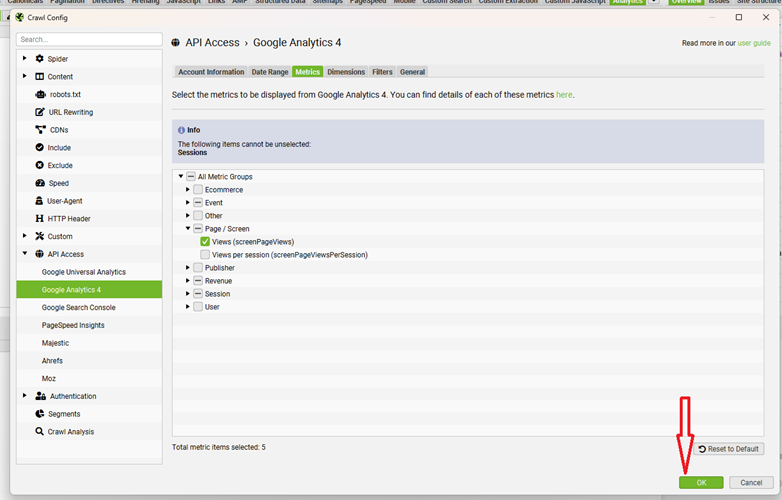
Task: Select PageSpeed Insights in sidebar
Action: 89,325
